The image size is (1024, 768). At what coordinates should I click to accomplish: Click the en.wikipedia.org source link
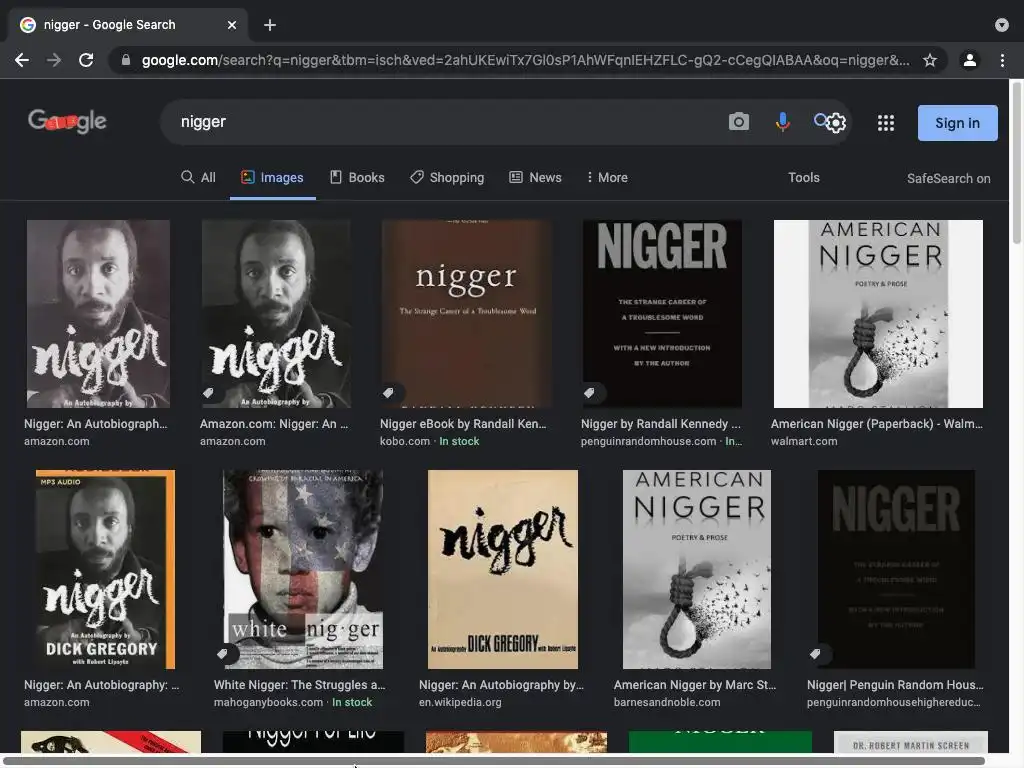click(x=460, y=703)
